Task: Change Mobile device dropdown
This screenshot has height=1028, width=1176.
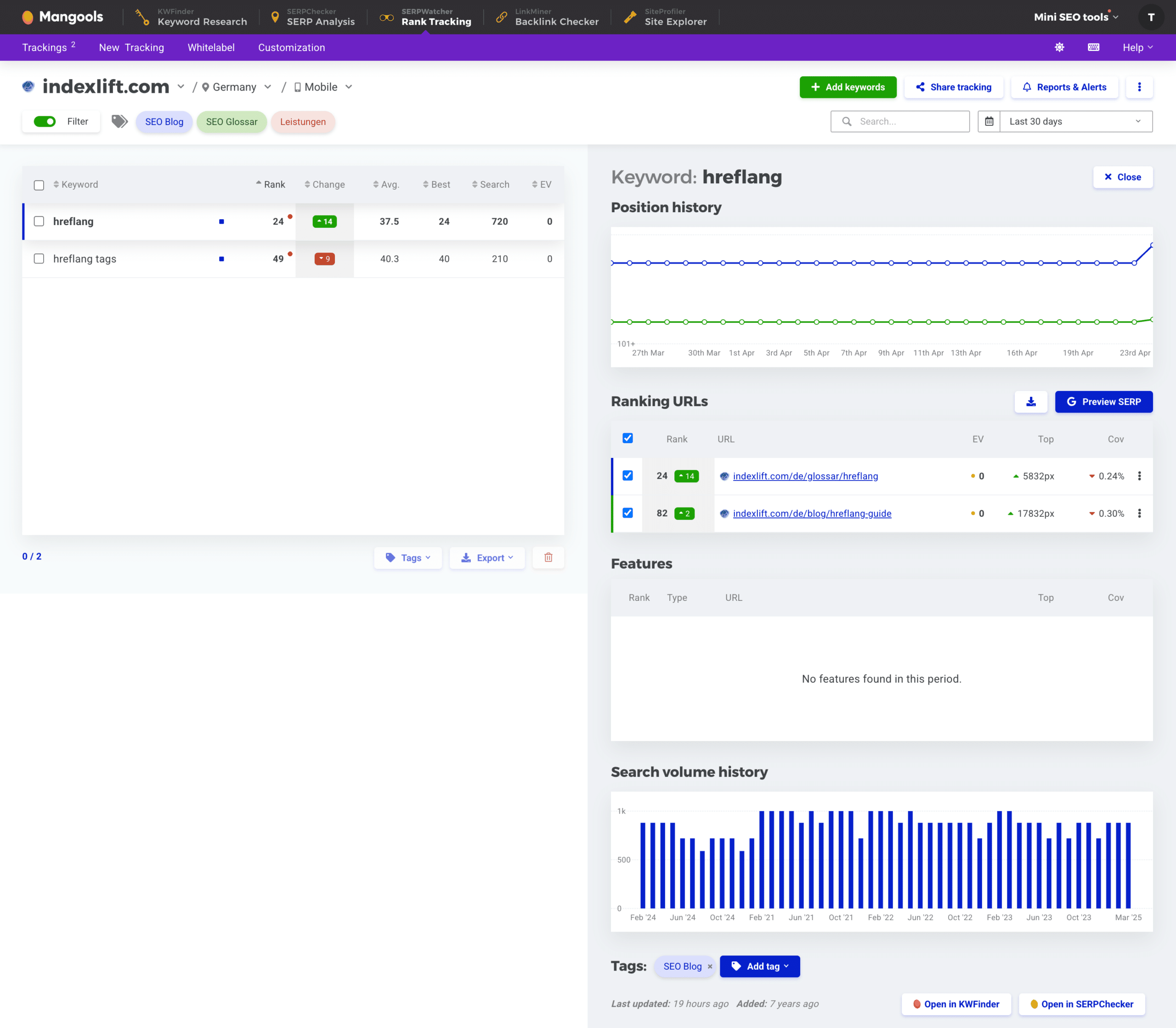Action: pyautogui.click(x=323, y=87)
